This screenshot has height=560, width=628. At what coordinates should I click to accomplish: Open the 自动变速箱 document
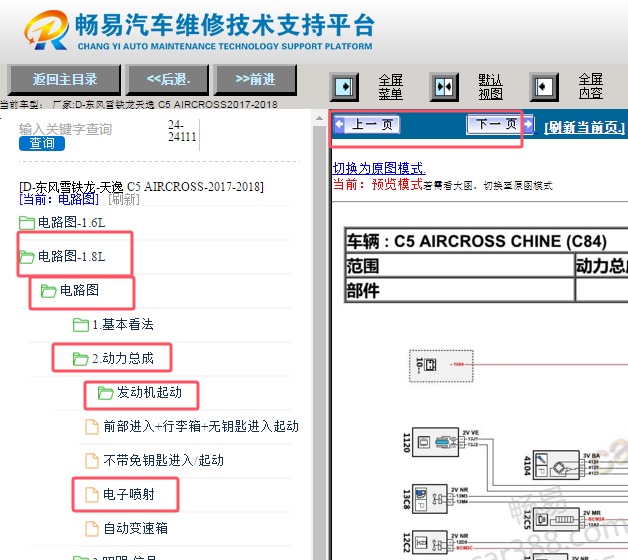coord(135,529)
